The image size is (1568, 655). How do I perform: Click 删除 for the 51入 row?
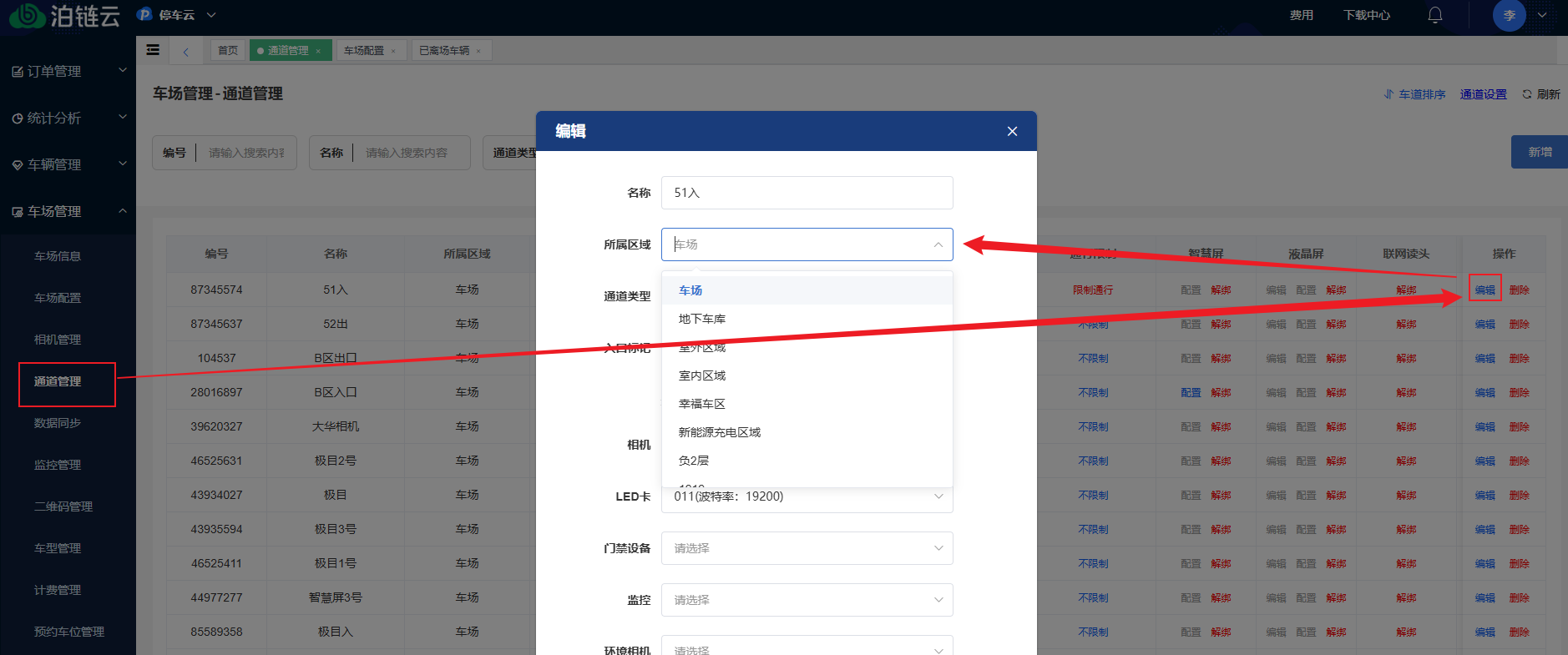1519,290
